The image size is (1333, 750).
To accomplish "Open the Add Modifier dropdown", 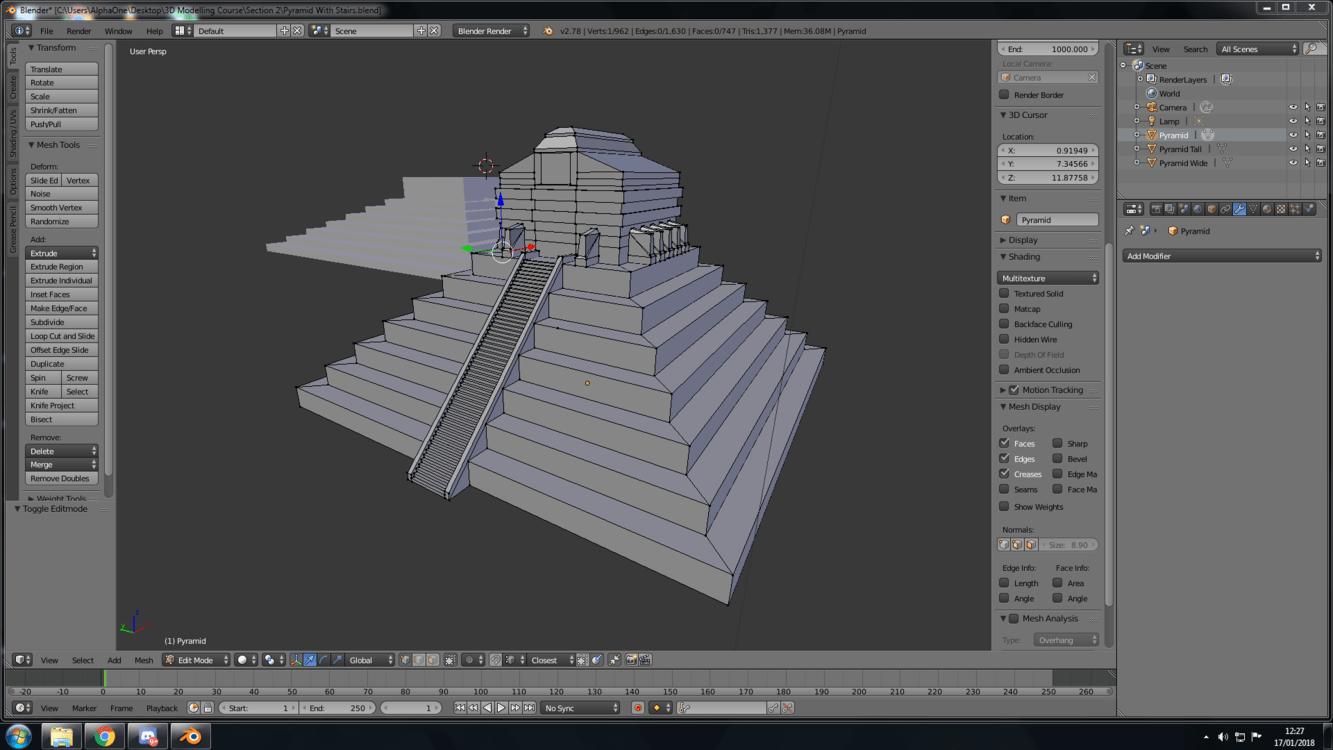I will (1222, 256).
